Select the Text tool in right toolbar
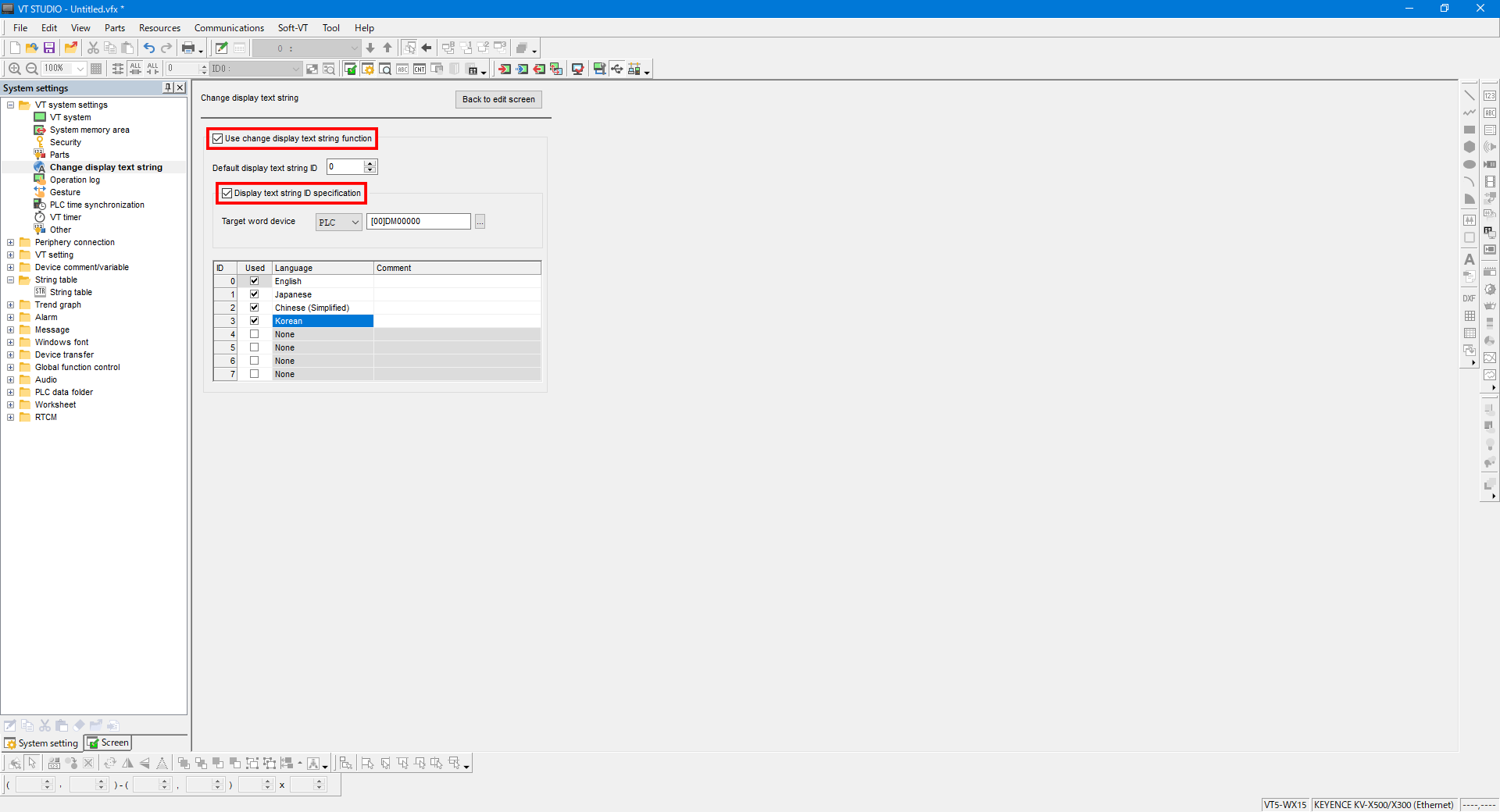This screenshot has width=1500, height=812. pyautogui.click(x=1469, y=259)
